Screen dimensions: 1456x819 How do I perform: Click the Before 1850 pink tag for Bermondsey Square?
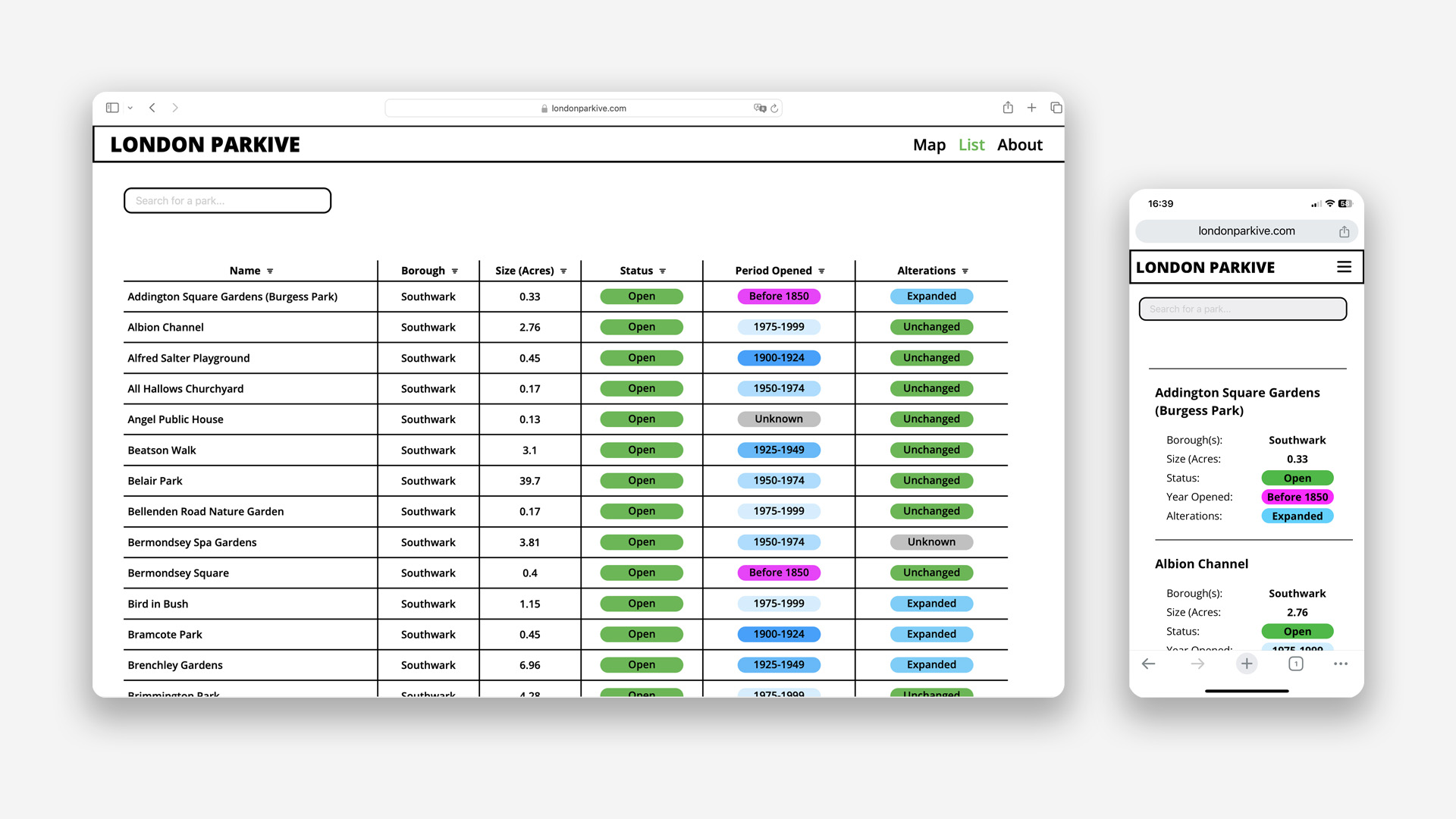coord(779,573)
